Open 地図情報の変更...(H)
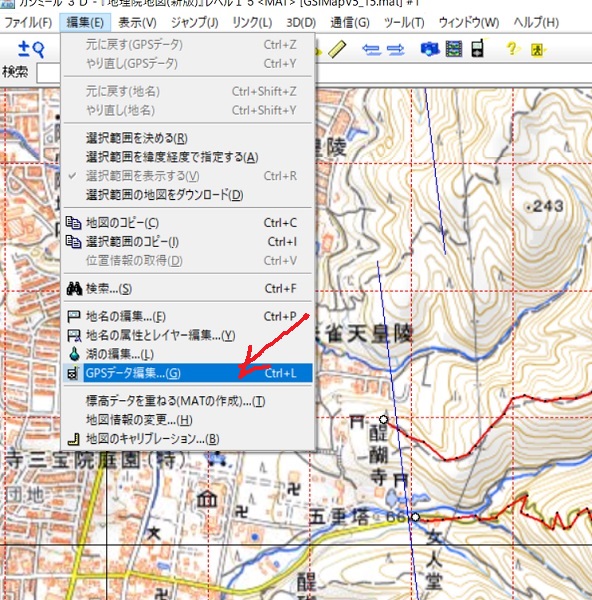Viewport: 592px width, 600px height. pyautogui.click(x=188, y=420)
